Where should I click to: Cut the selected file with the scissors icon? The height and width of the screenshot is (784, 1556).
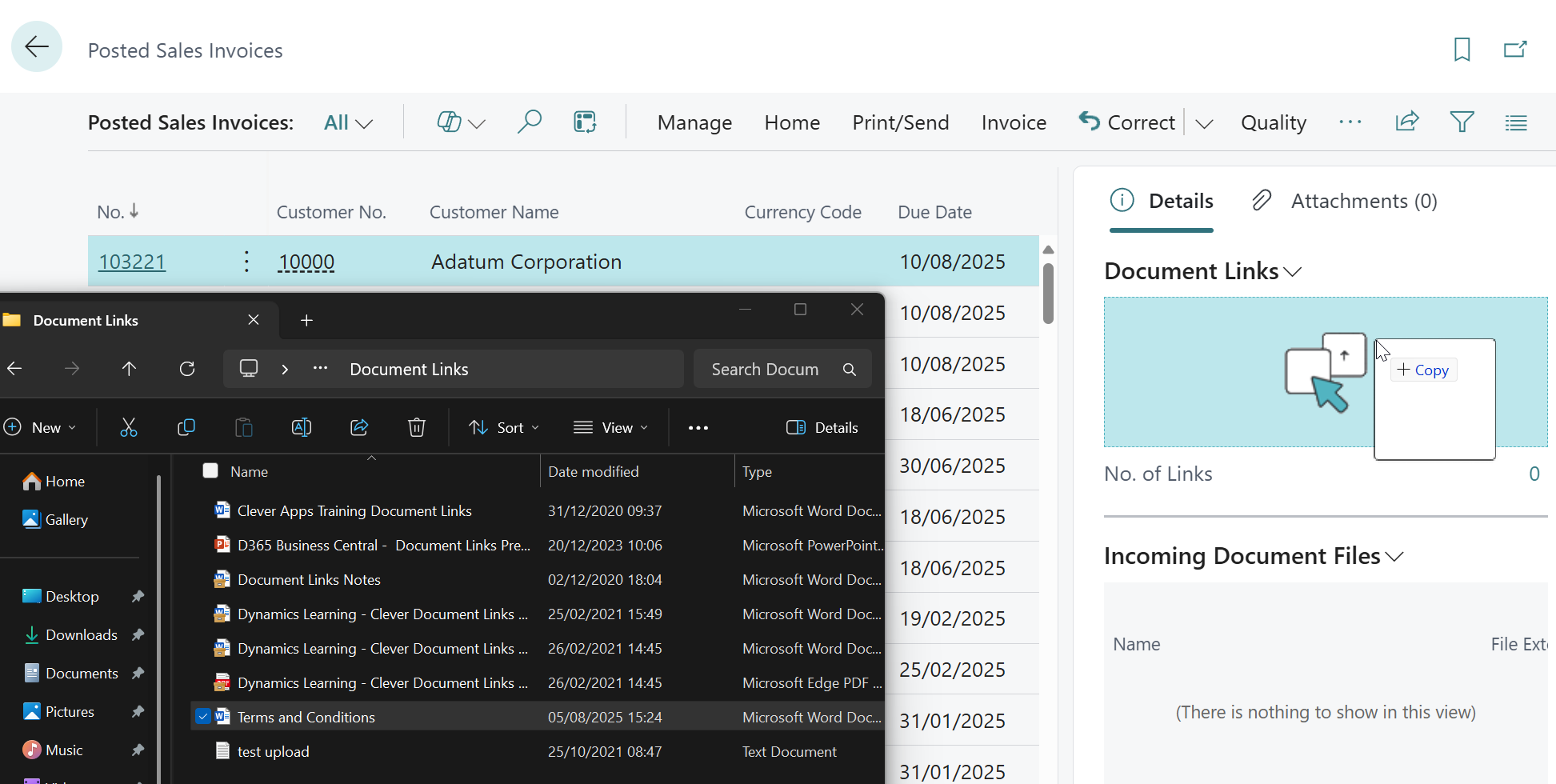click(129, 427)
